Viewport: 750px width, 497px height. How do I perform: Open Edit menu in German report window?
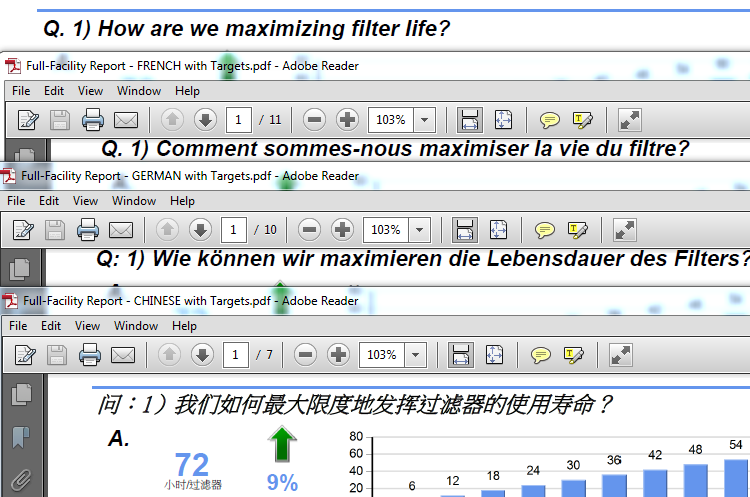(x=49, y=201)
